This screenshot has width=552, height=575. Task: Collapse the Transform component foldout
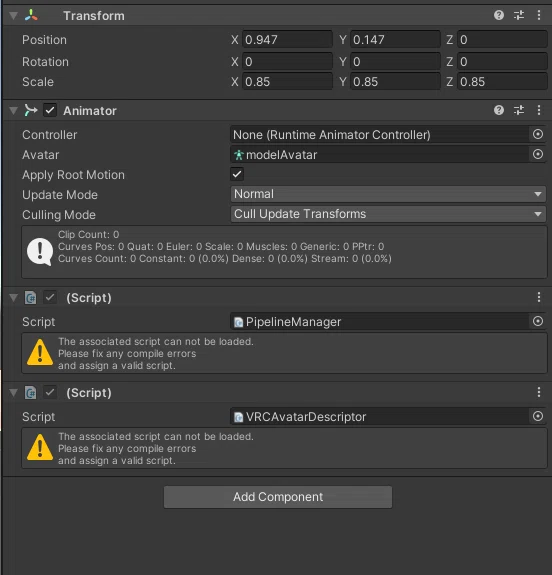pyautogui.click(x=14, y=16)
